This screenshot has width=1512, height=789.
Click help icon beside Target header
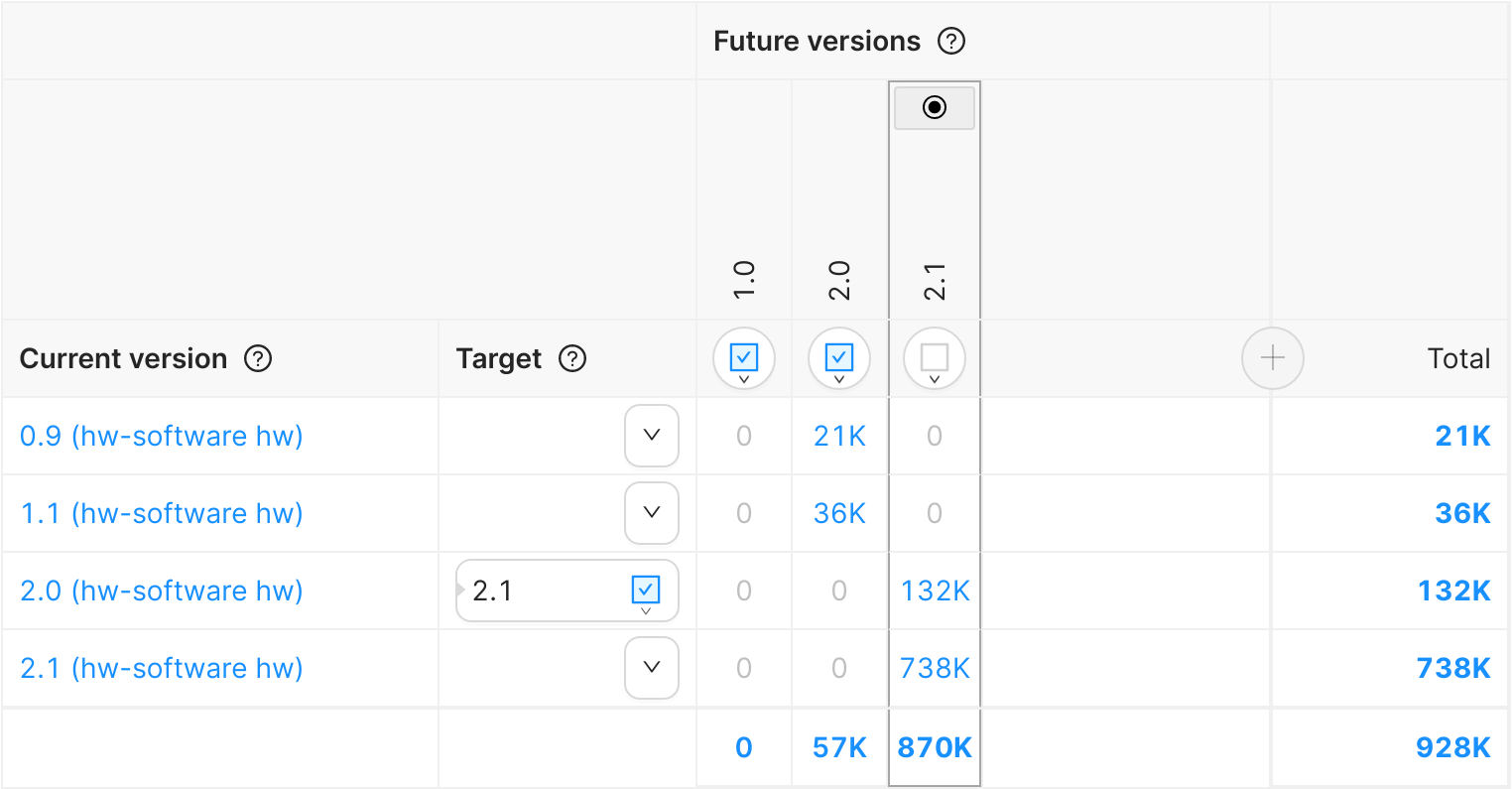pos(572,358)
